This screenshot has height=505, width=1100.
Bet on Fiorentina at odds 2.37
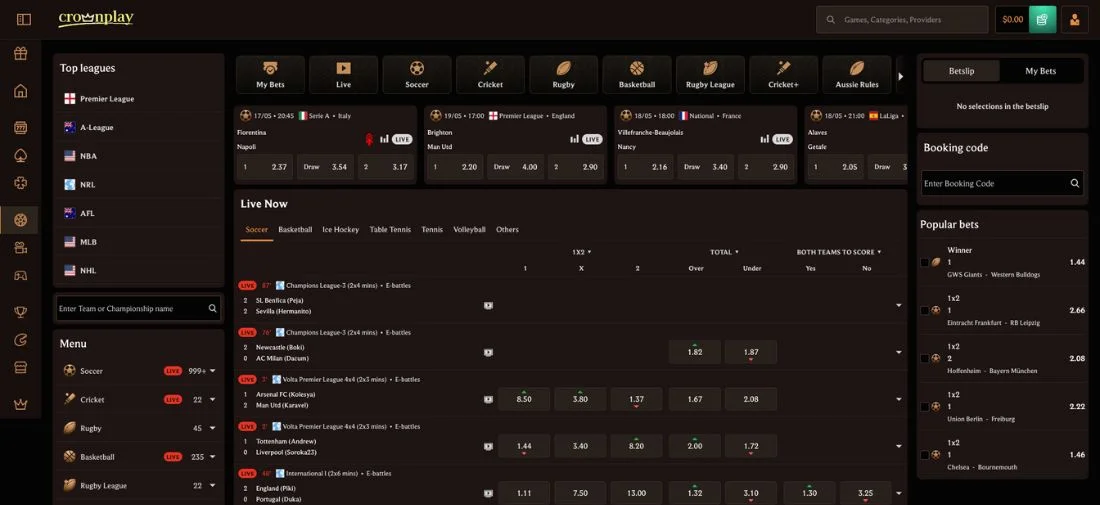click(265, 167)
